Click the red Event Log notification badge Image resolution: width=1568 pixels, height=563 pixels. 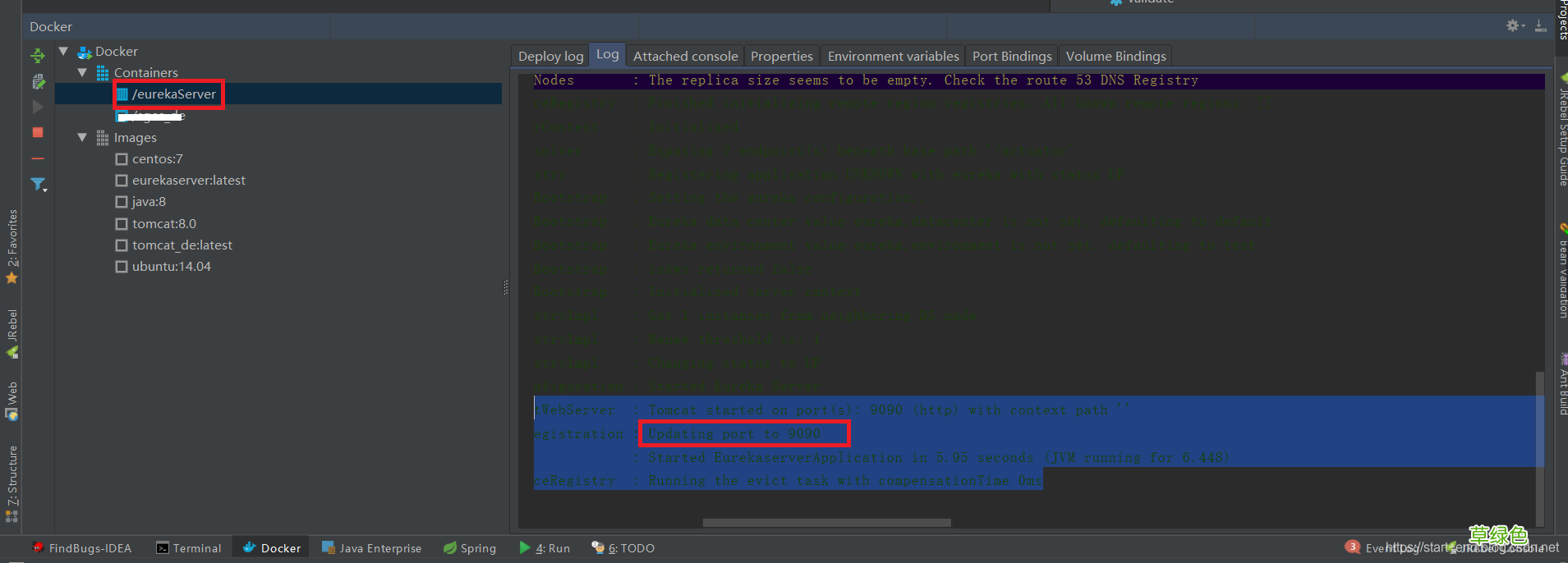point(1352,547)
